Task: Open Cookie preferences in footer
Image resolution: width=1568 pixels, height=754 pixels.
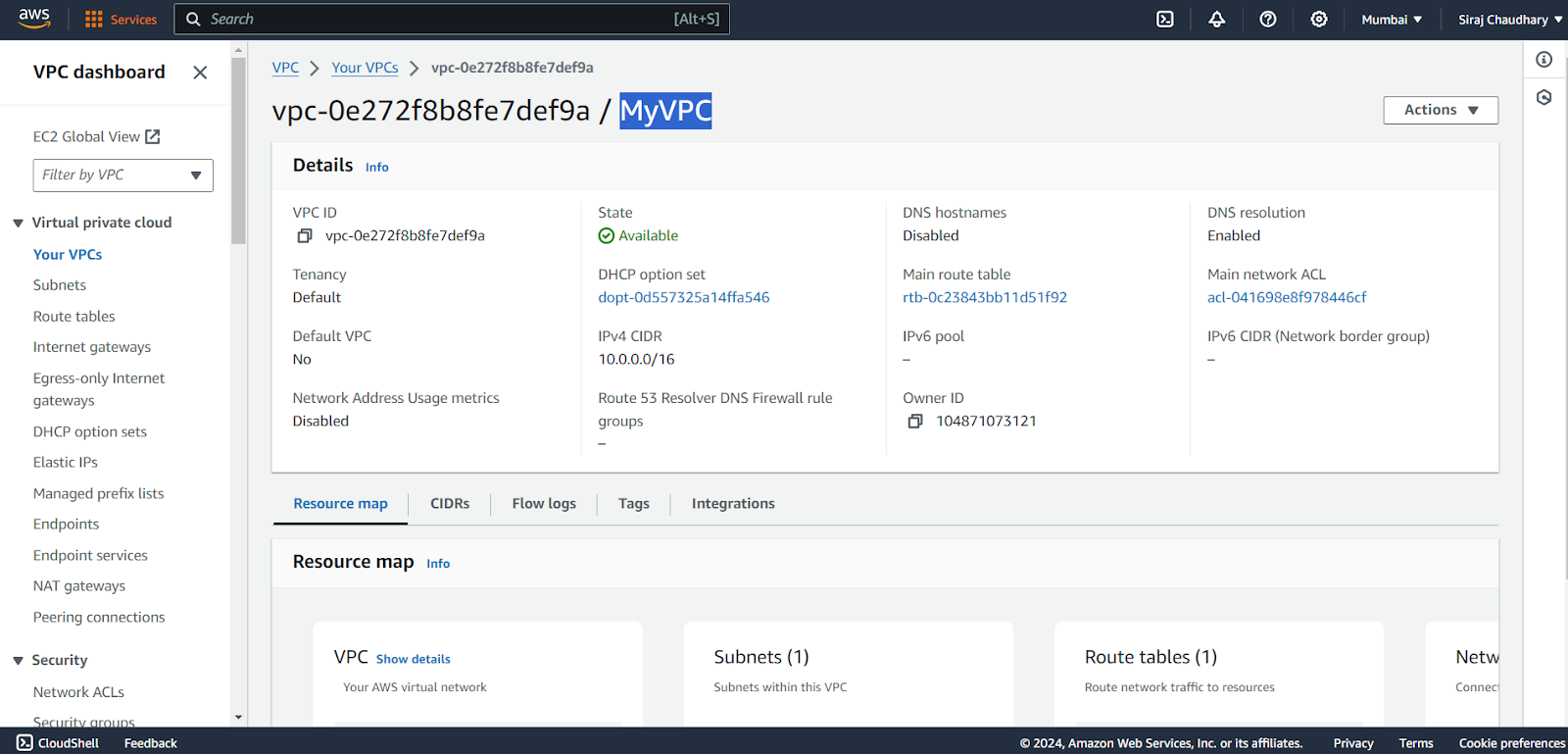Action: coord(1512,743)
